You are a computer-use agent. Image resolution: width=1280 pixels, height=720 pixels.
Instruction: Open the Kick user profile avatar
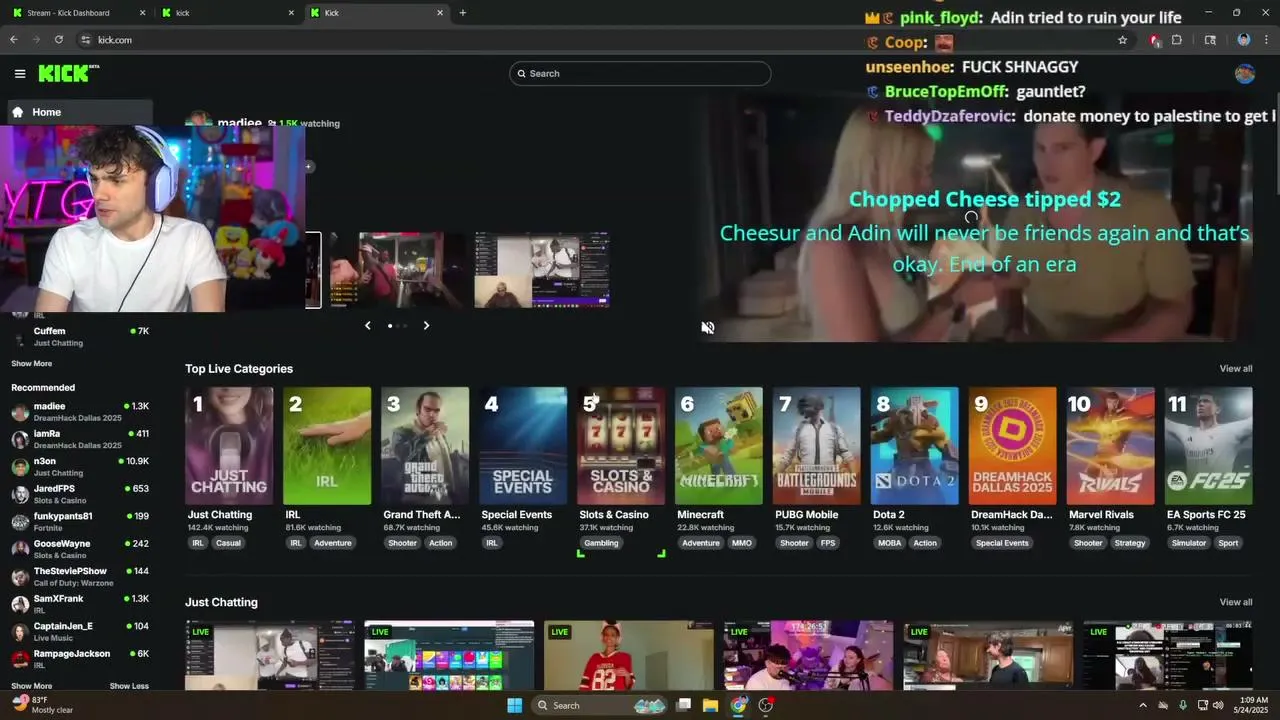[1245, 73]
